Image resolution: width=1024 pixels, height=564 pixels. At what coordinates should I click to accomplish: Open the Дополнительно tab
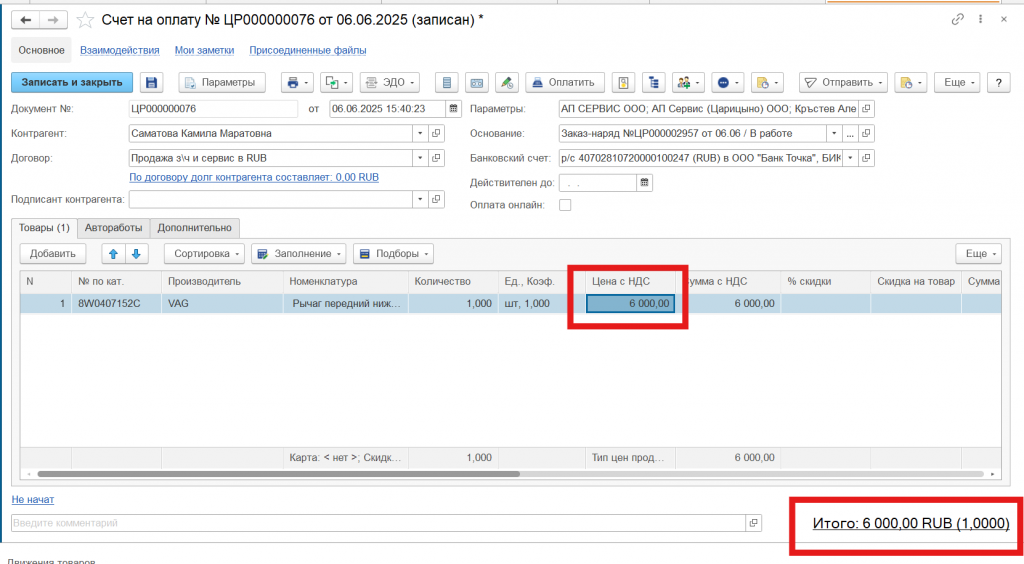coord(196,227)
